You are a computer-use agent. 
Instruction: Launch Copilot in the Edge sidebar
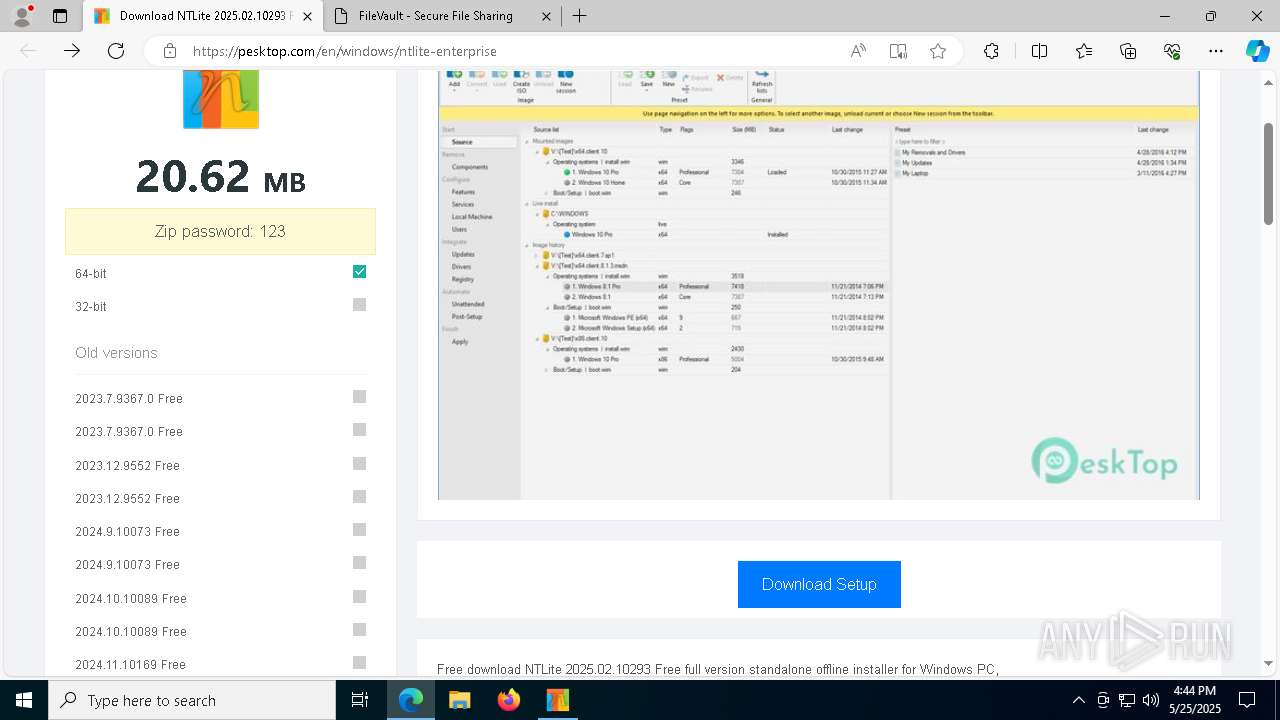pos(1257,51)
